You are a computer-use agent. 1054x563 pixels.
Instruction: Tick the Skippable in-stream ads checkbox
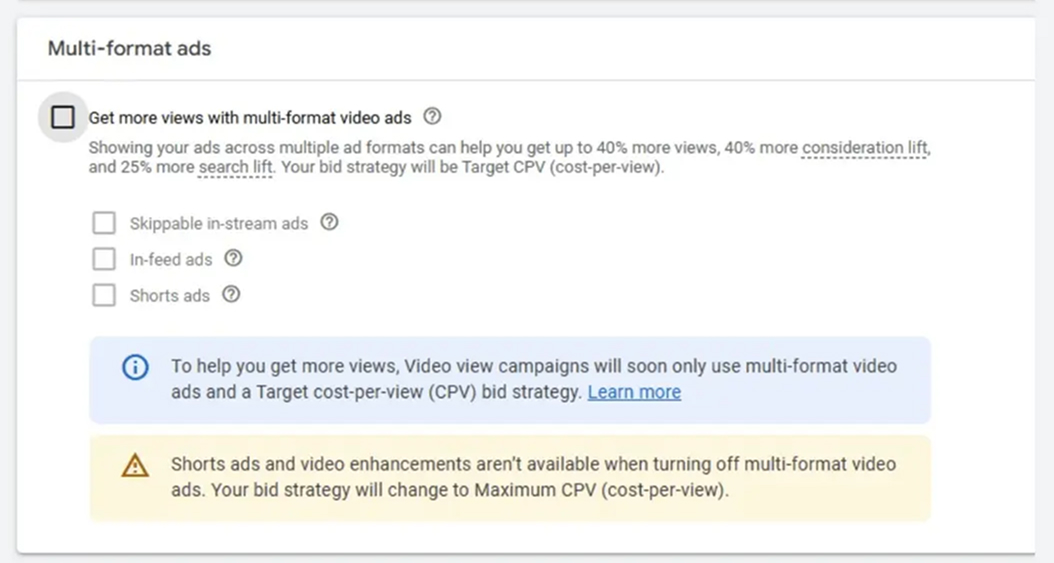[104, 223]
